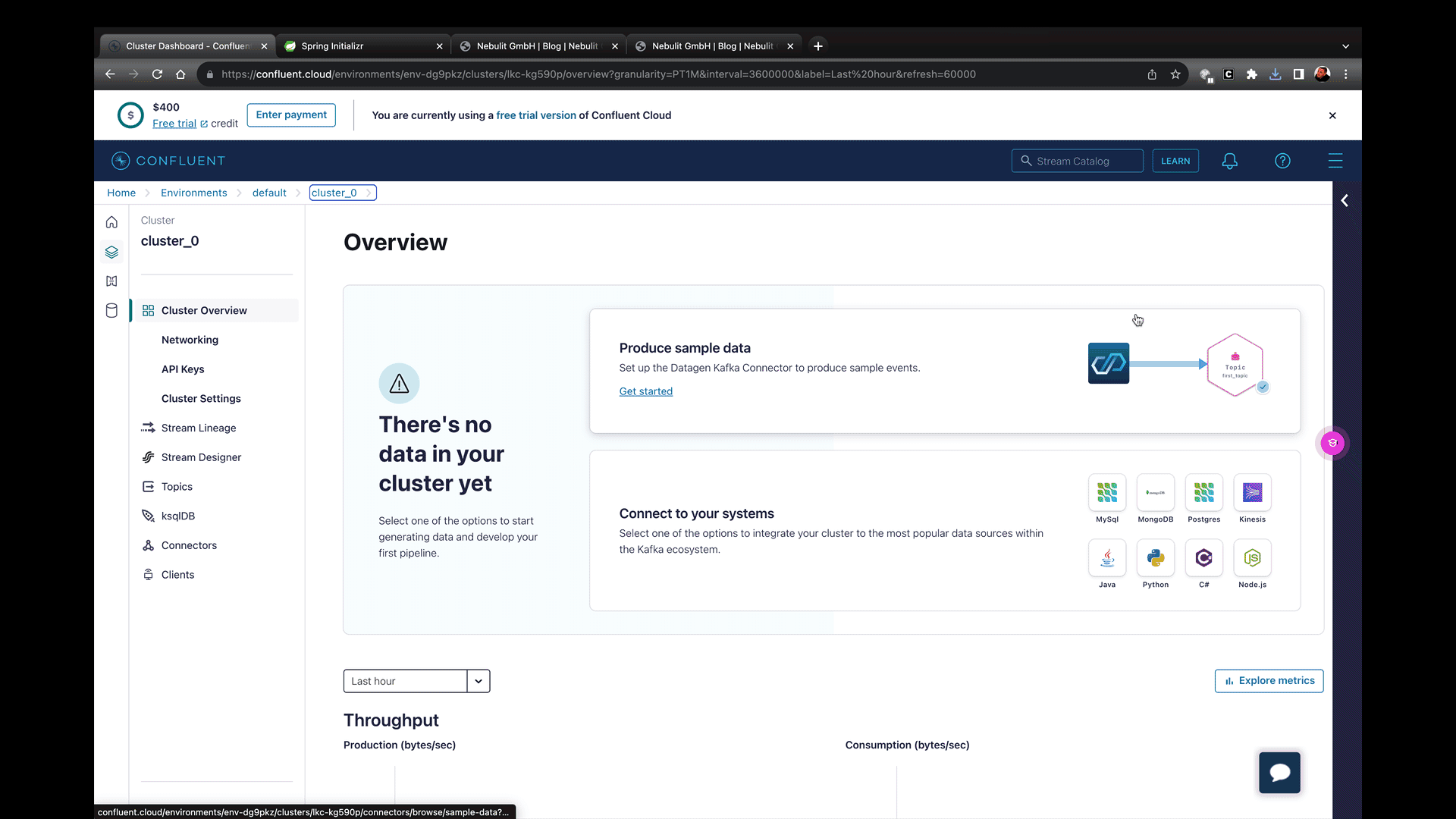Select the Kinesis integration tile
1456x819 pixels.
[1252, 493]
